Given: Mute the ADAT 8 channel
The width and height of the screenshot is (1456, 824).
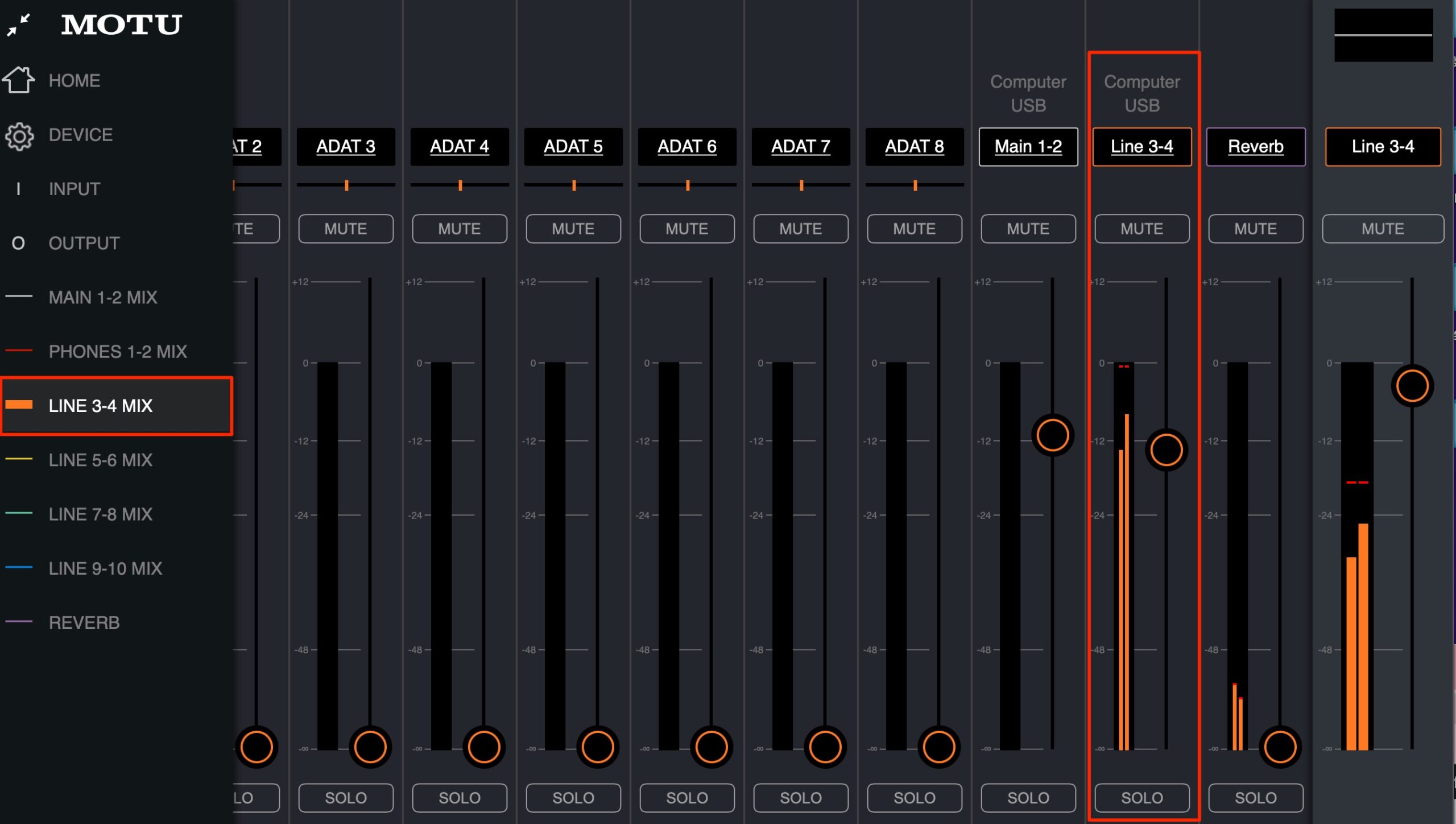Looking at the screenshot, I should tap(915, 229).
